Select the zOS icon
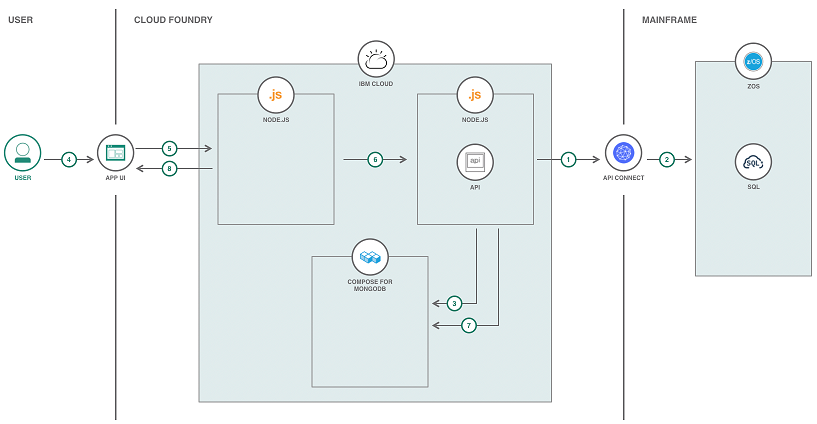 pyautogui.click(x=753, y=62)
